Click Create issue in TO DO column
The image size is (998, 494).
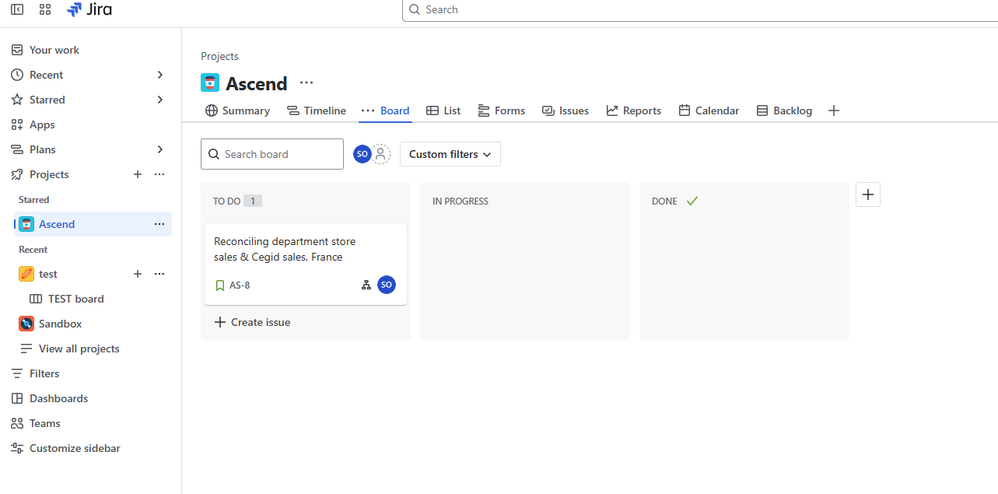(x=252, y=322)
